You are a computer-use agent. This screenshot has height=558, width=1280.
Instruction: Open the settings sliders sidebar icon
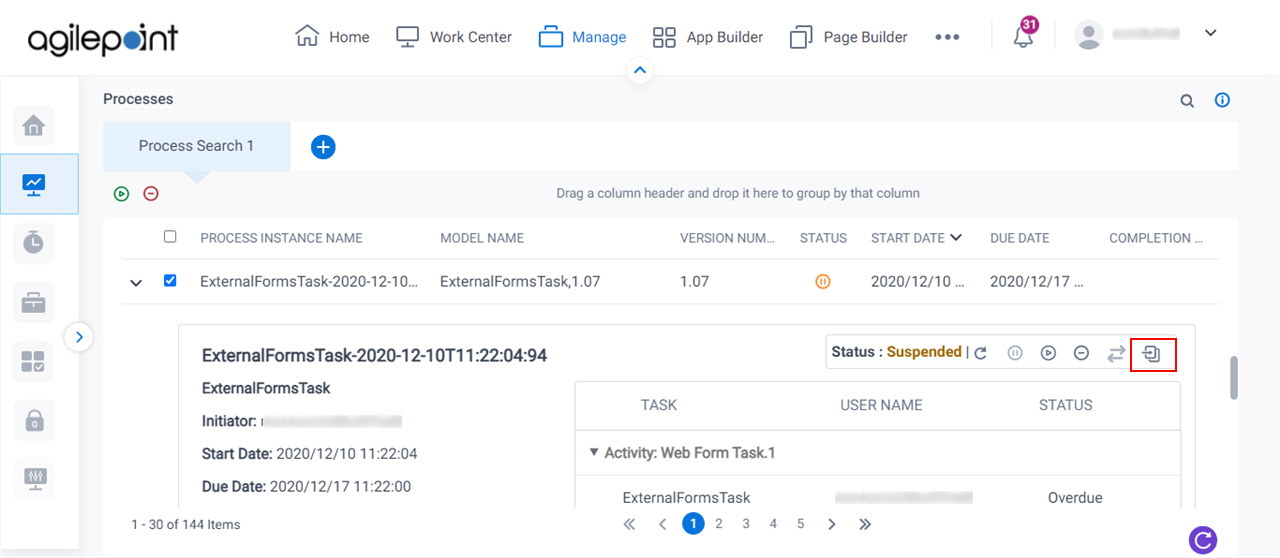34,479
